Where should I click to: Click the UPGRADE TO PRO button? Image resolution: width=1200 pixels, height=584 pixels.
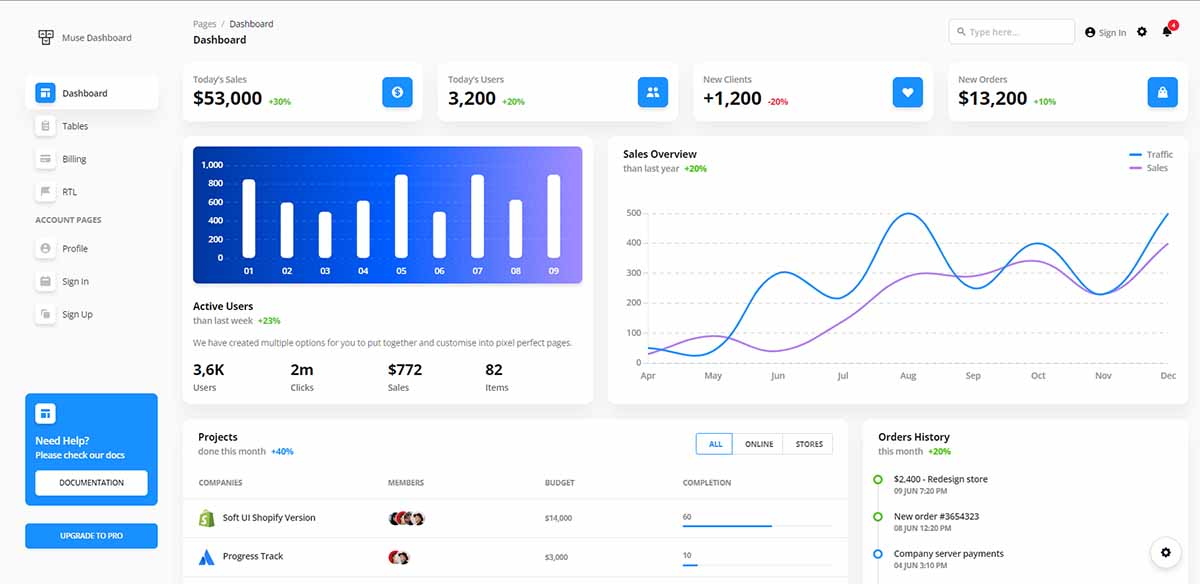(91, 535)
